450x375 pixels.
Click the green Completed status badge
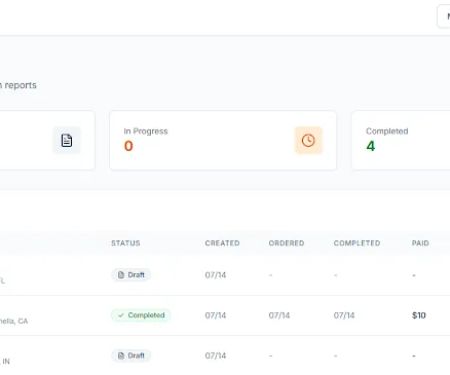click(x=141, y=315)
